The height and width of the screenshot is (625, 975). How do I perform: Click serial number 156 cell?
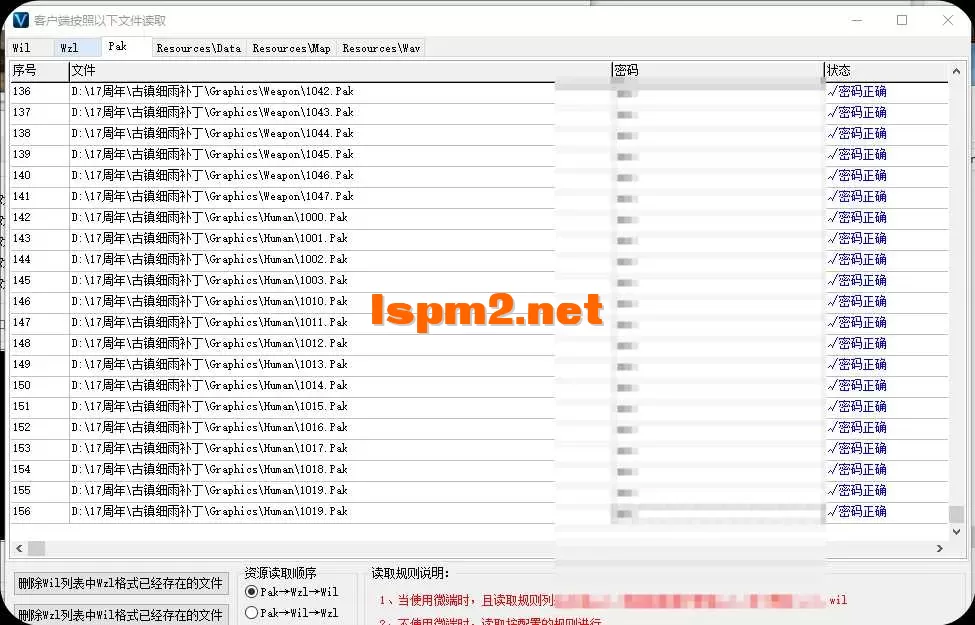39,512
